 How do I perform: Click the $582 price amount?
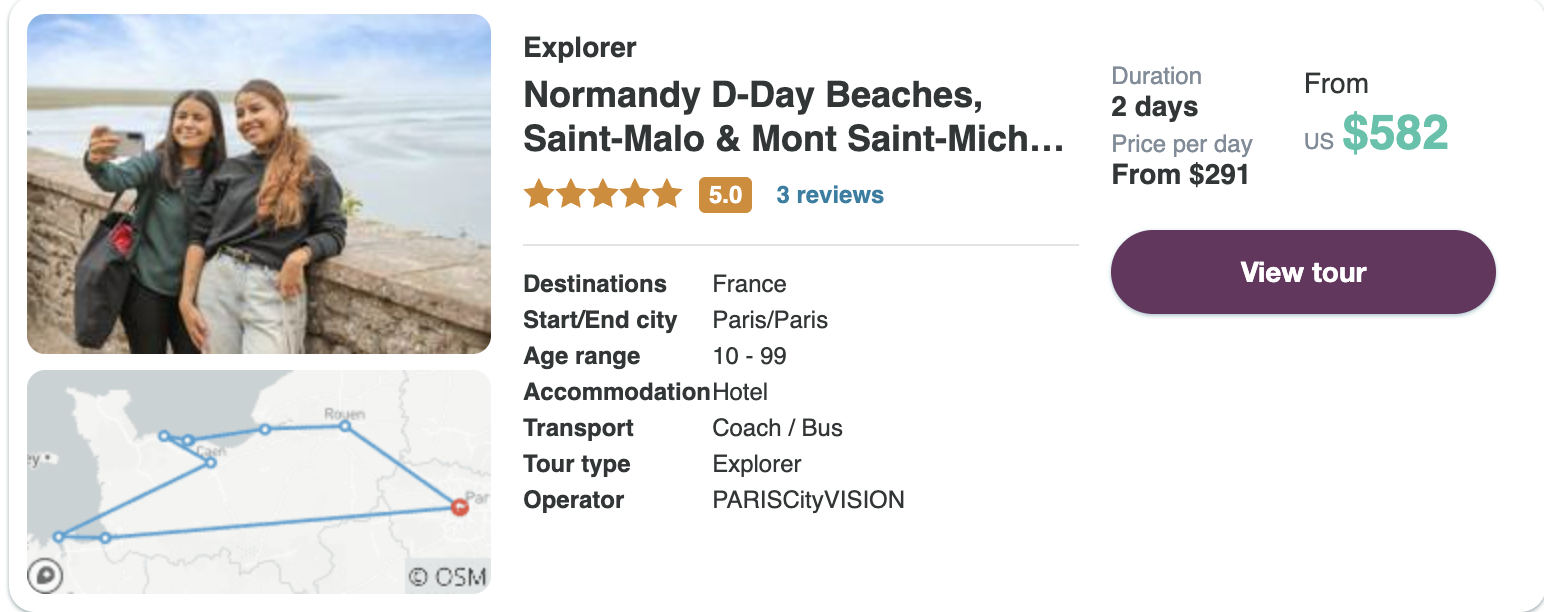click(1395, 133)
